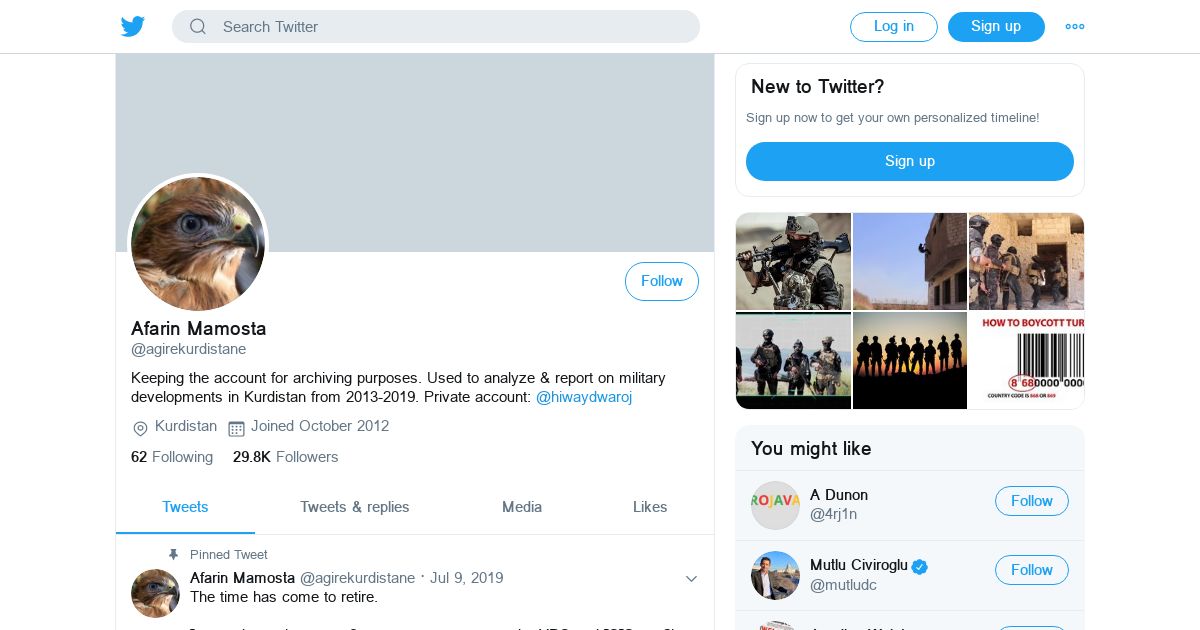
Task: Open the hawk profile picture
Action: [198, 244]
